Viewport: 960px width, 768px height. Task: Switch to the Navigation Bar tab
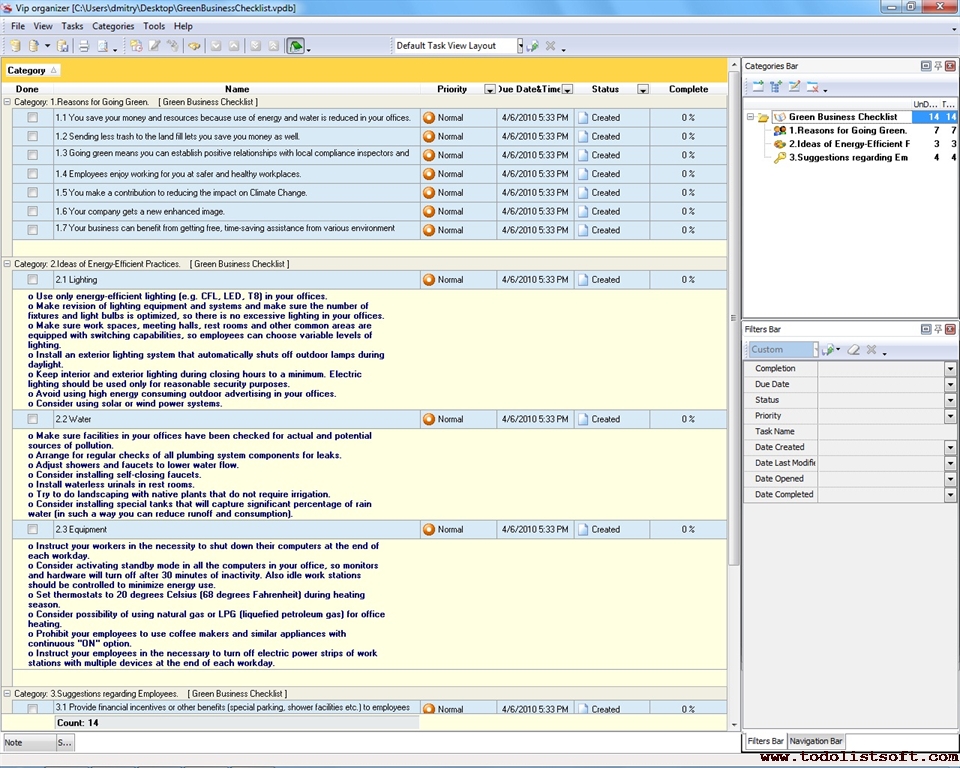tap(816, 741)
